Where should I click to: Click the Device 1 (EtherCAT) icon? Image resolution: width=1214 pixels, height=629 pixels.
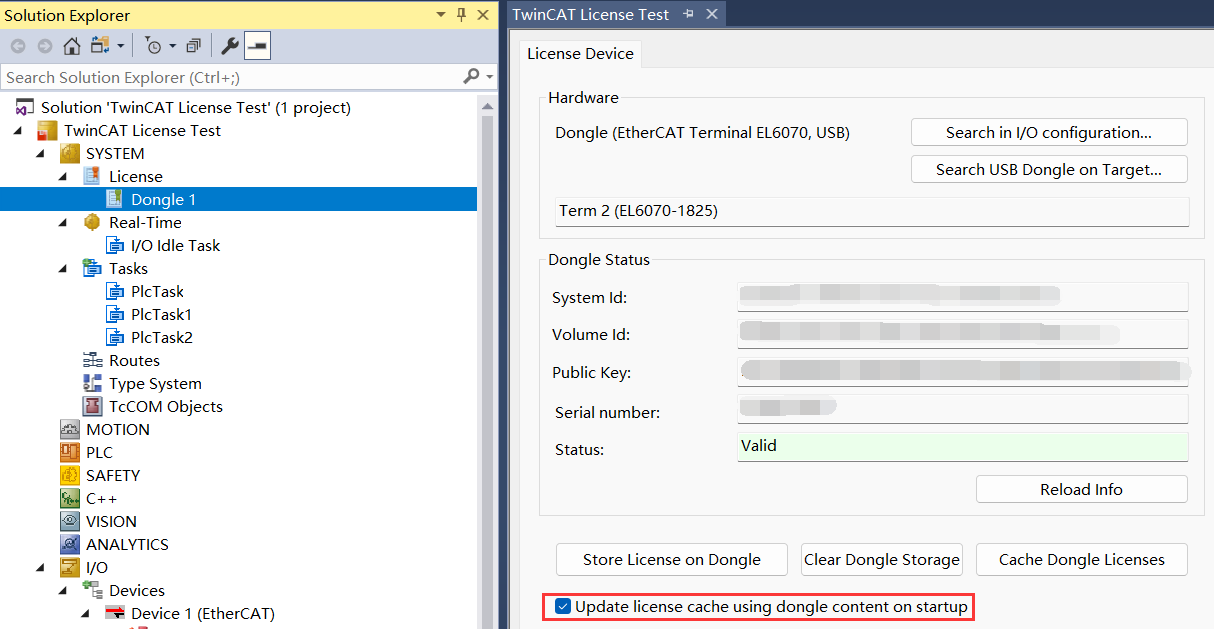tap(115, 613)
